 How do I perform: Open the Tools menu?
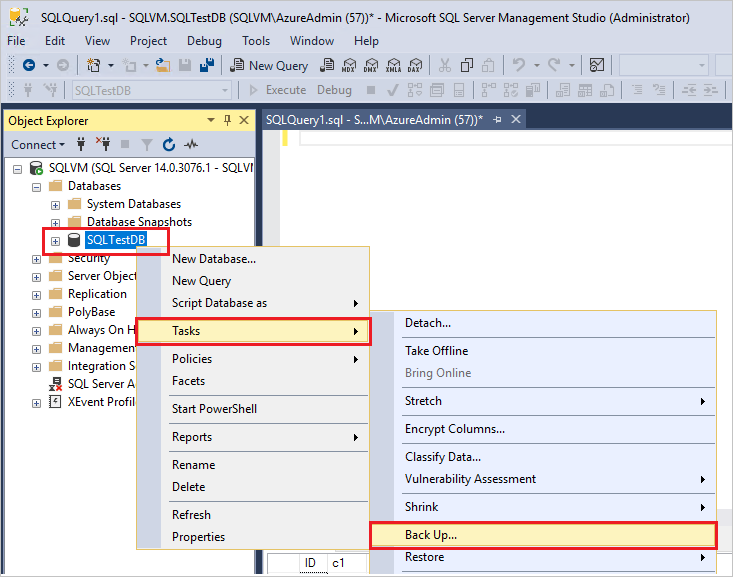(x=256, y=41)
